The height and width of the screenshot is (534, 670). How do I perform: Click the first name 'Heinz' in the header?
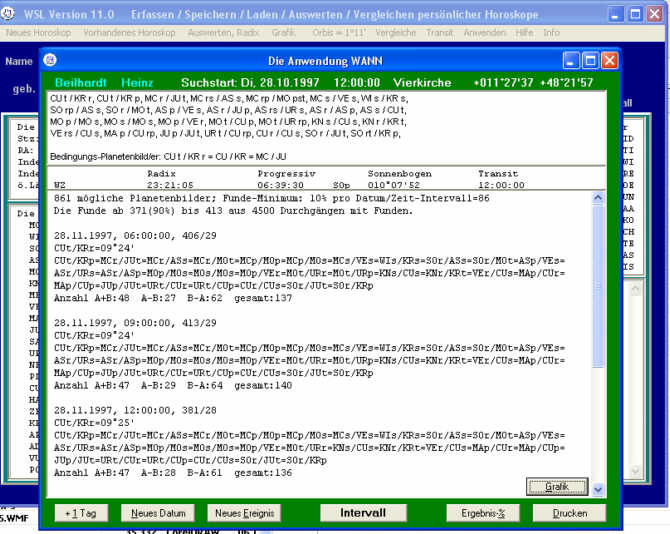click(x=137, y=82)
